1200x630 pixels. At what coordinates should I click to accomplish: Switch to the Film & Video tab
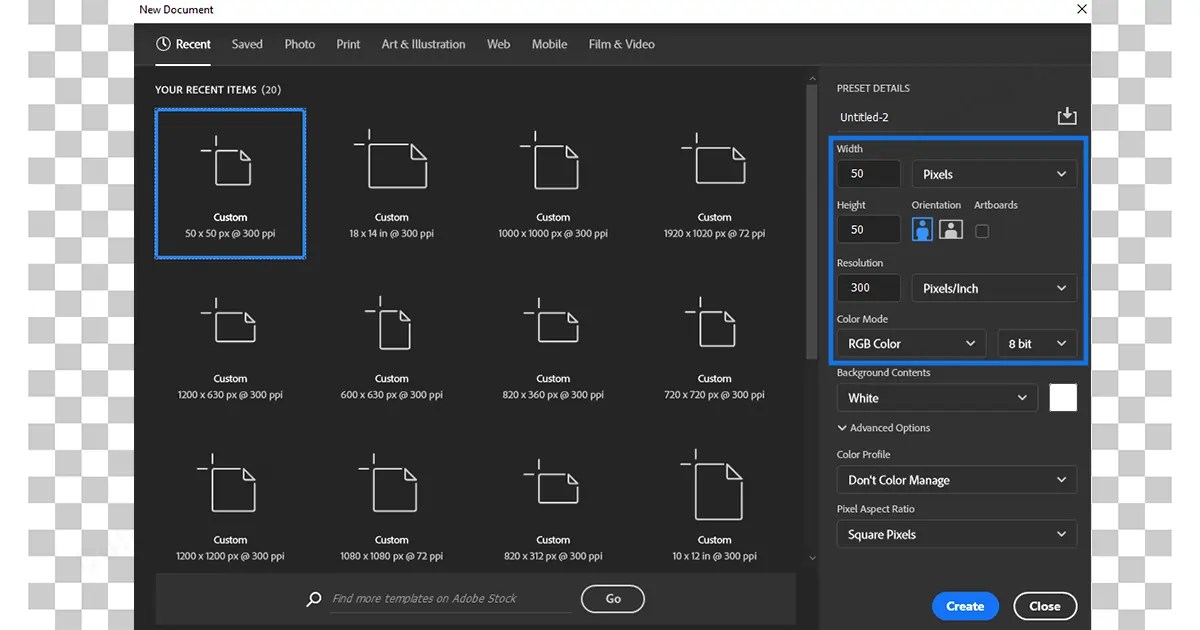621,44
